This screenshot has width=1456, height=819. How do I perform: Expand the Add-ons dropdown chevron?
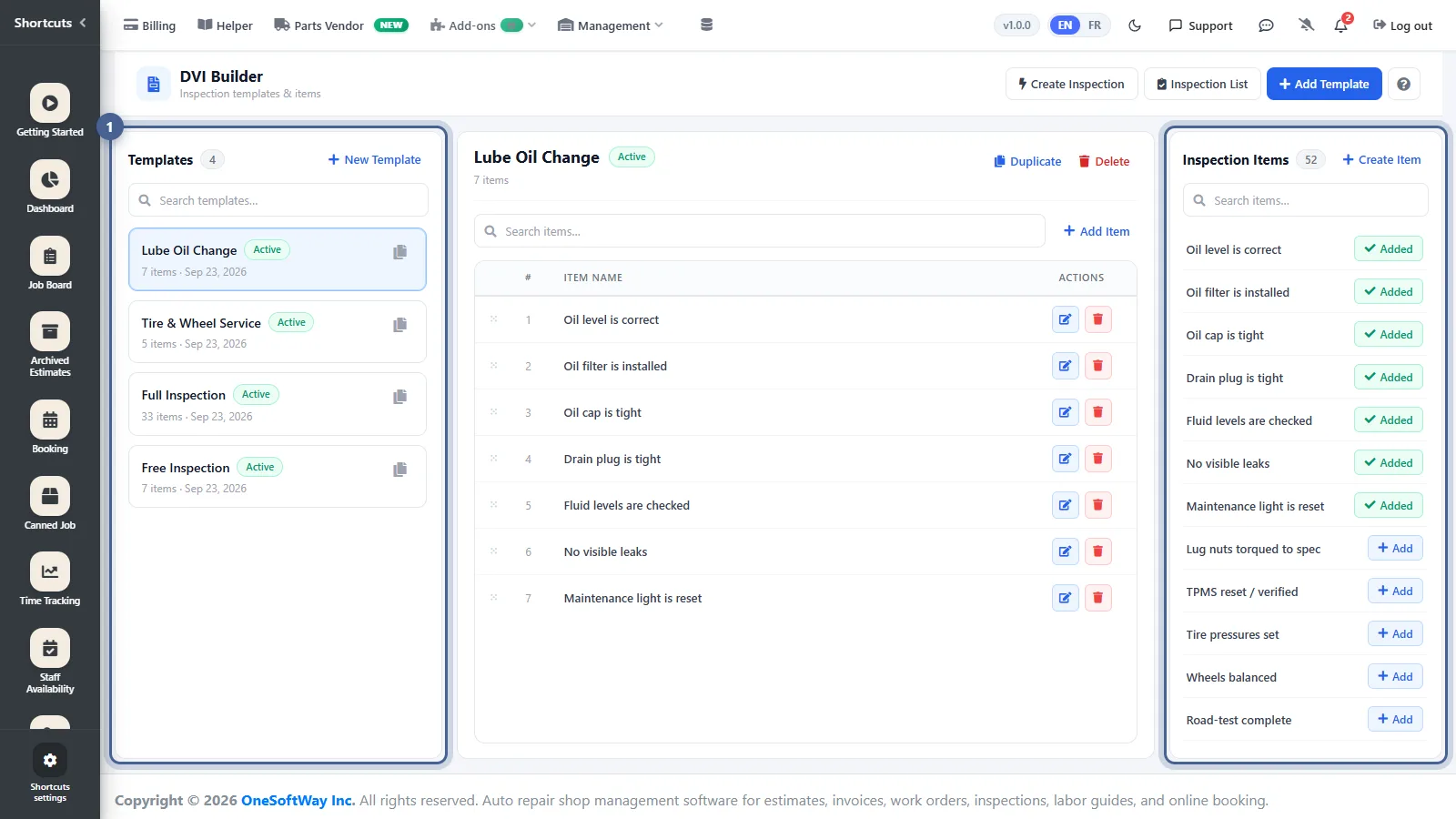pos(532,25)
